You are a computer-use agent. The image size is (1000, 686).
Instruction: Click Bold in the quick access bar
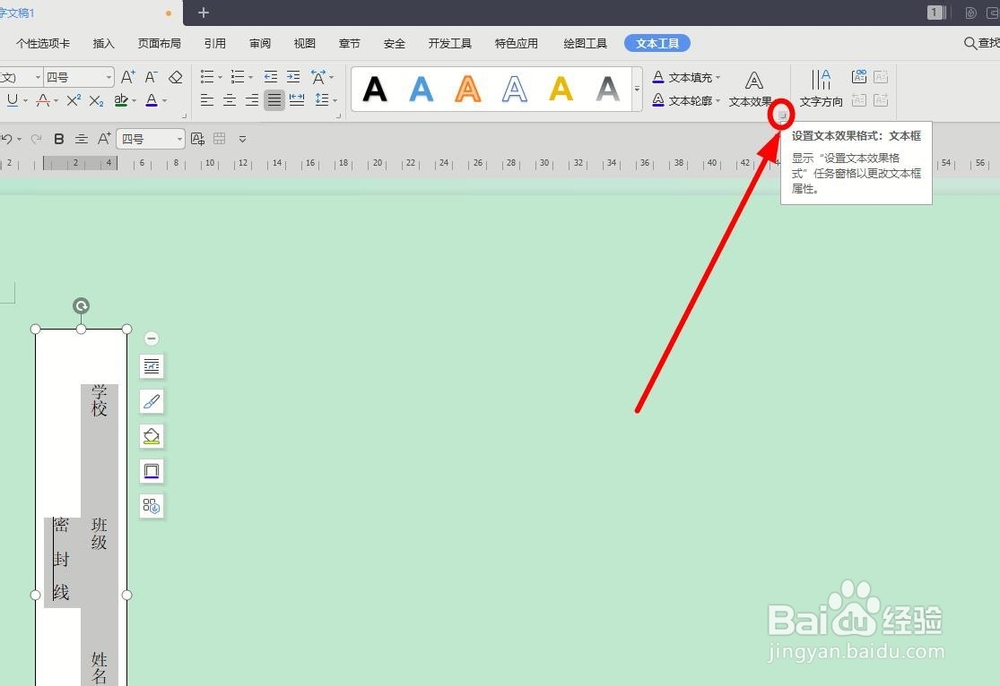59,139
